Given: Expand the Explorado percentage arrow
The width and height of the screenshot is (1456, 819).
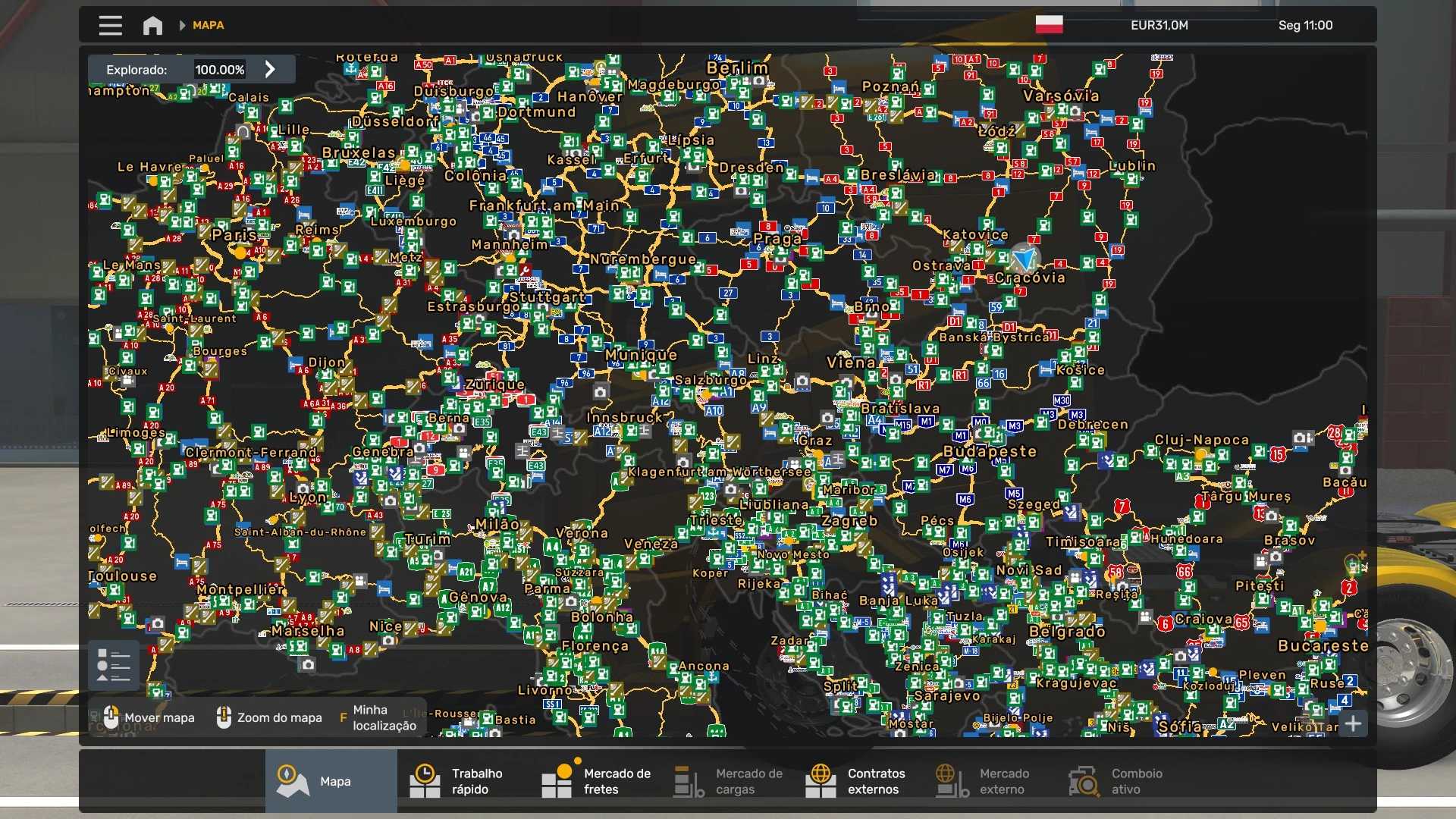Looking at the screenshot, I should point(270,69).
